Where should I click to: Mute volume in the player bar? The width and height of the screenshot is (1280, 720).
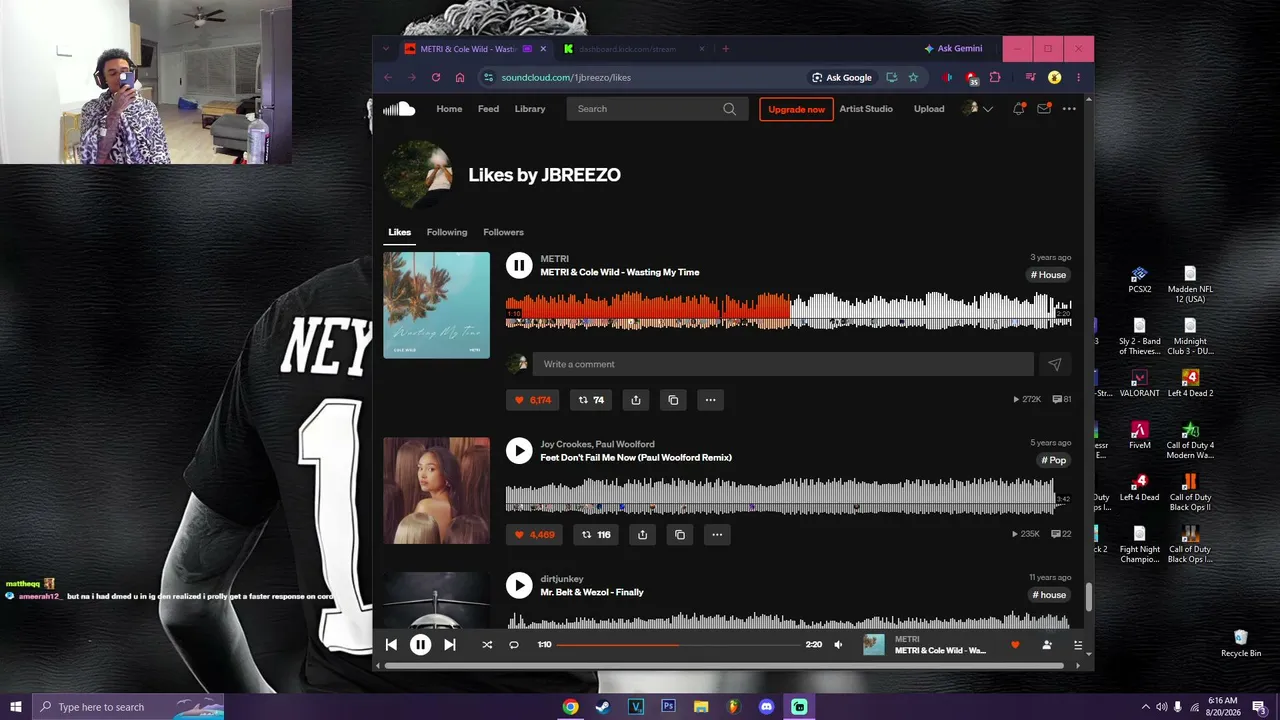tap(839, 645)
